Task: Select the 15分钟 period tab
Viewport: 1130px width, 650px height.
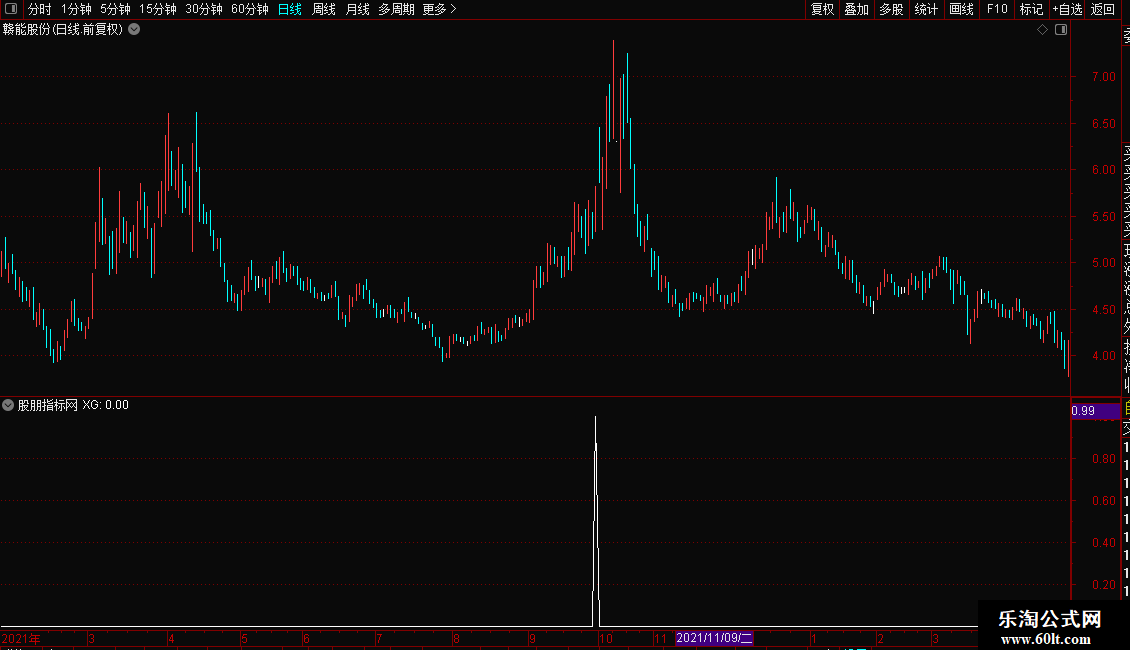Action: 158,9
